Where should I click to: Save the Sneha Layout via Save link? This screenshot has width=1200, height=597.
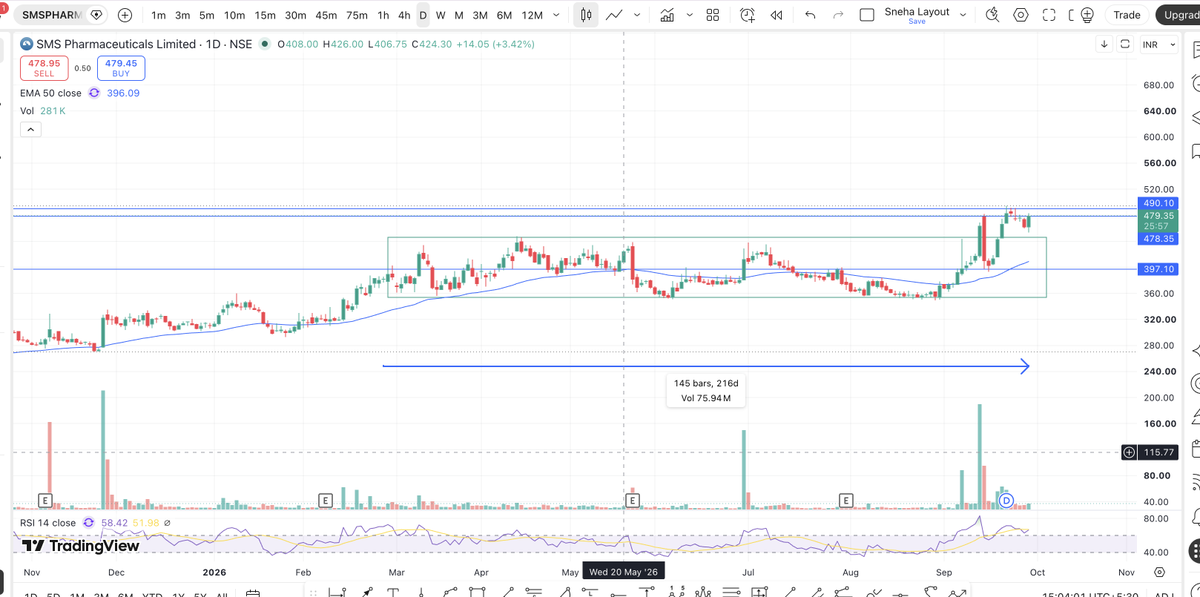(x=917, y=21)
